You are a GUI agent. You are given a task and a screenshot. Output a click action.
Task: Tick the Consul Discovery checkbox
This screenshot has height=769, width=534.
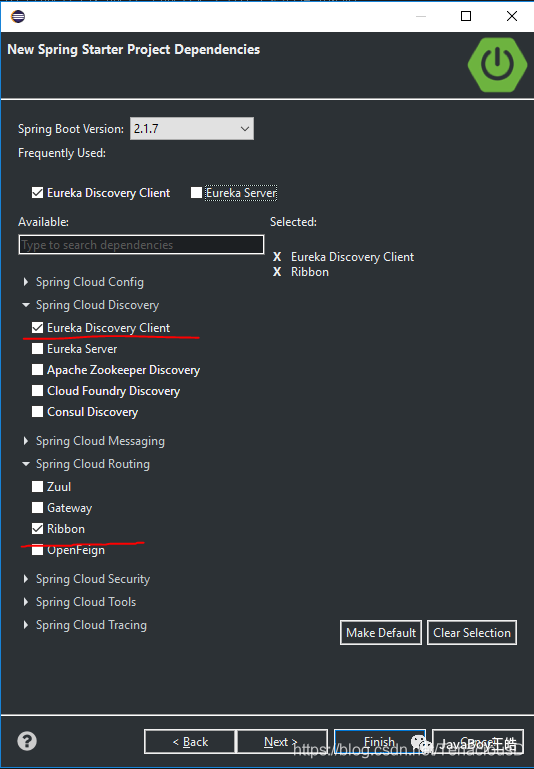tap(37, 412)
